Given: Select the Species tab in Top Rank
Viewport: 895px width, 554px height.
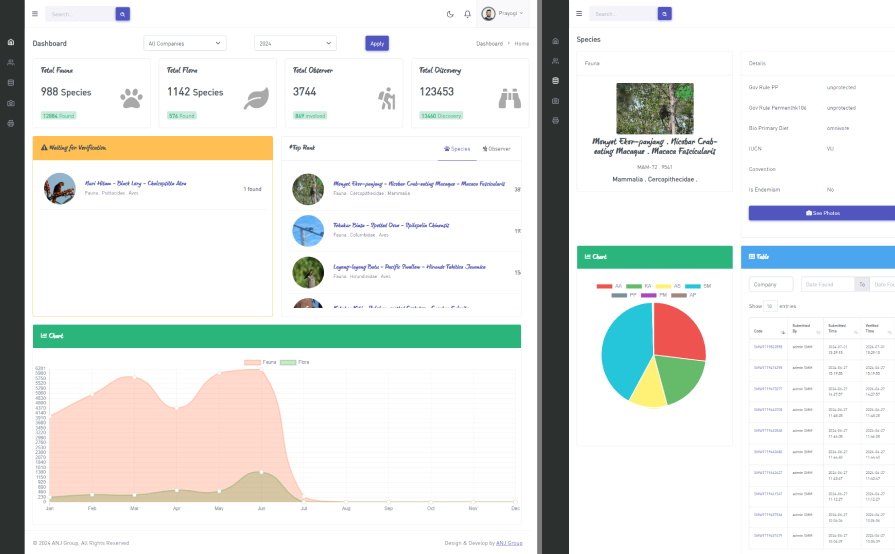Looking at the screenshot, I should click(456, 149).
